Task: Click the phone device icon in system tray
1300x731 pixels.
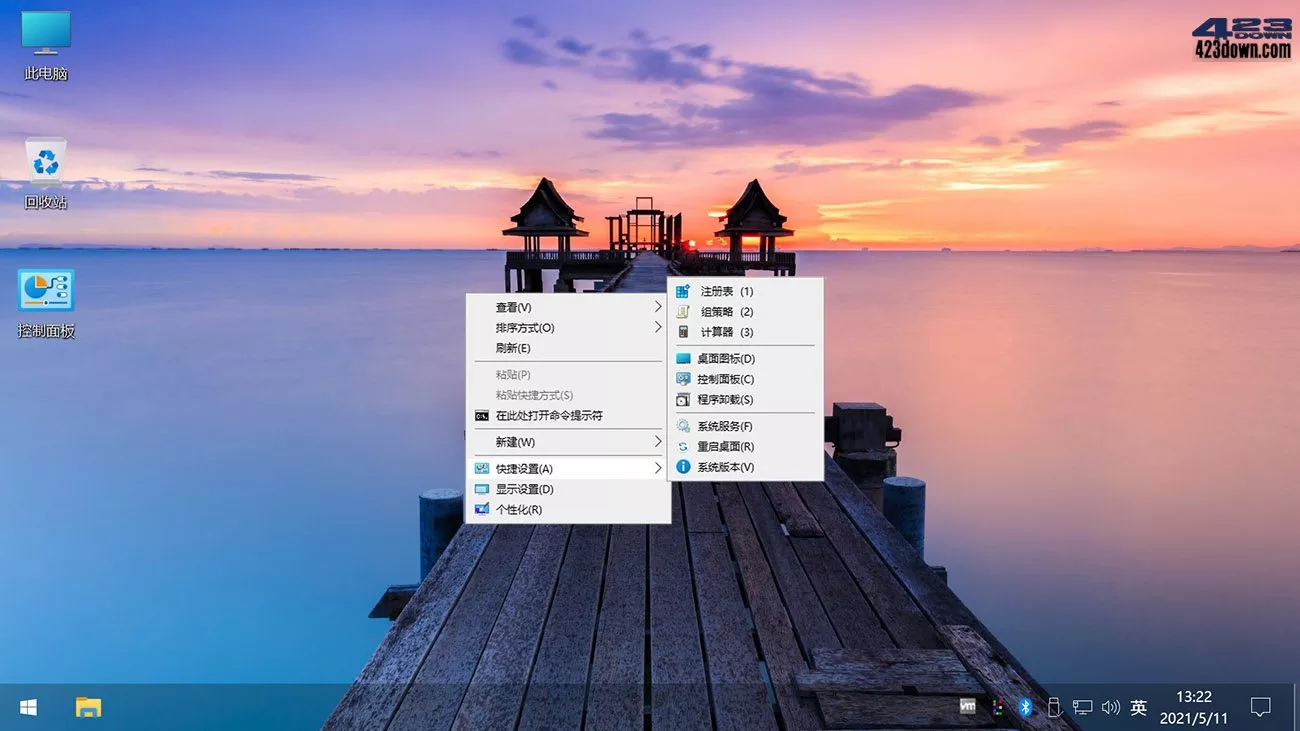Action: click(x=1054, y=707)
